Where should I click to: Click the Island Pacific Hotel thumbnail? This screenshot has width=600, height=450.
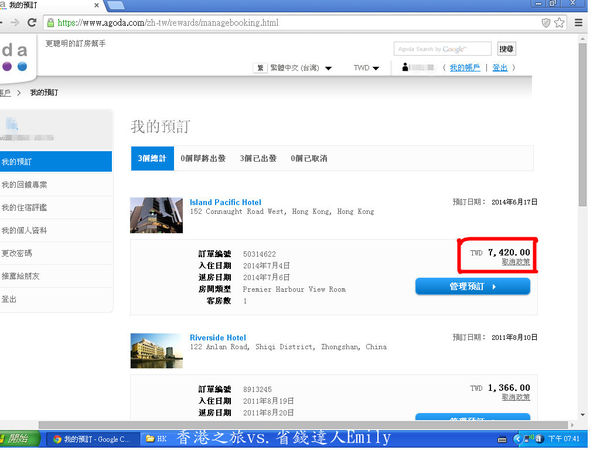coord(156,215)
